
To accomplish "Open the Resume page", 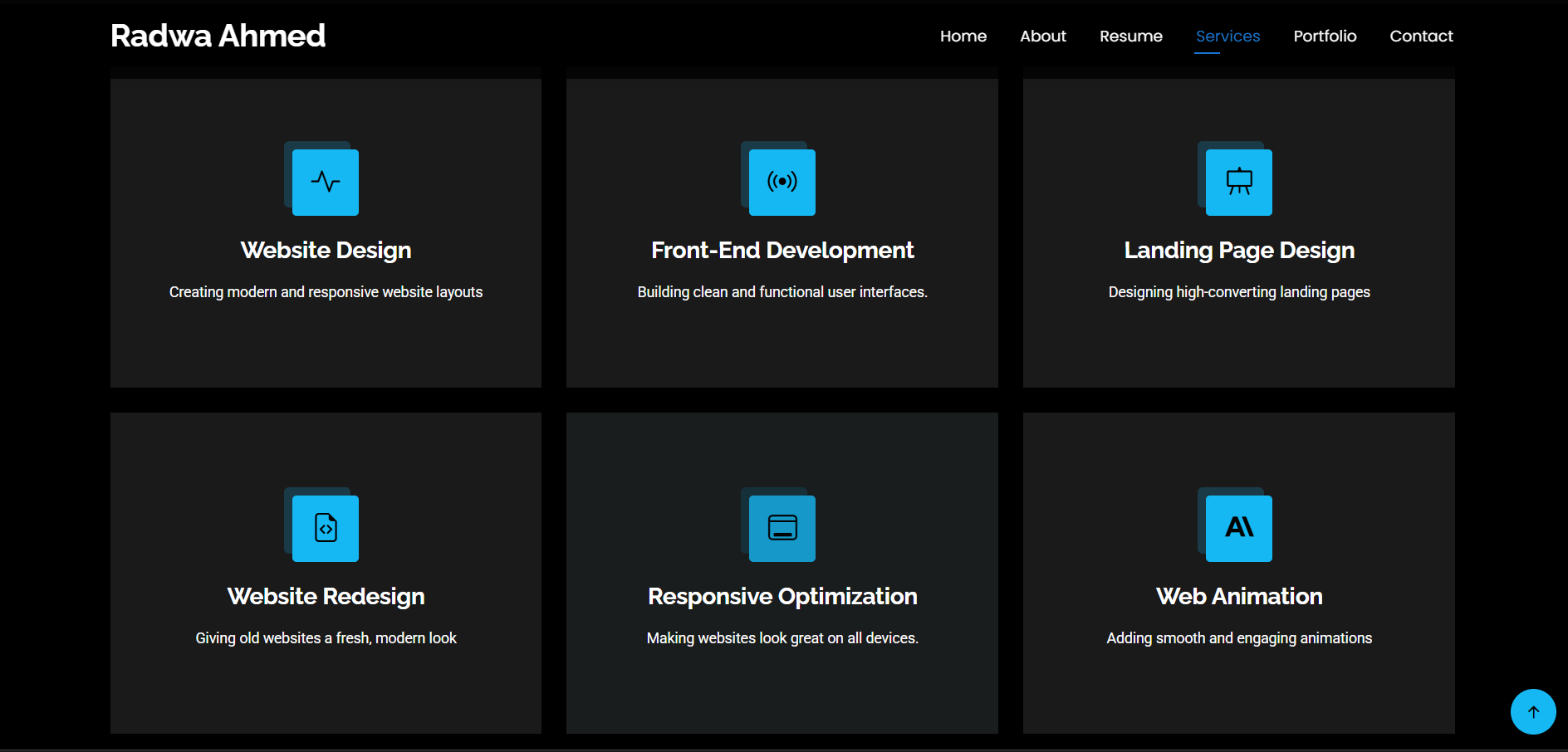I will (x=1130, y=36).
